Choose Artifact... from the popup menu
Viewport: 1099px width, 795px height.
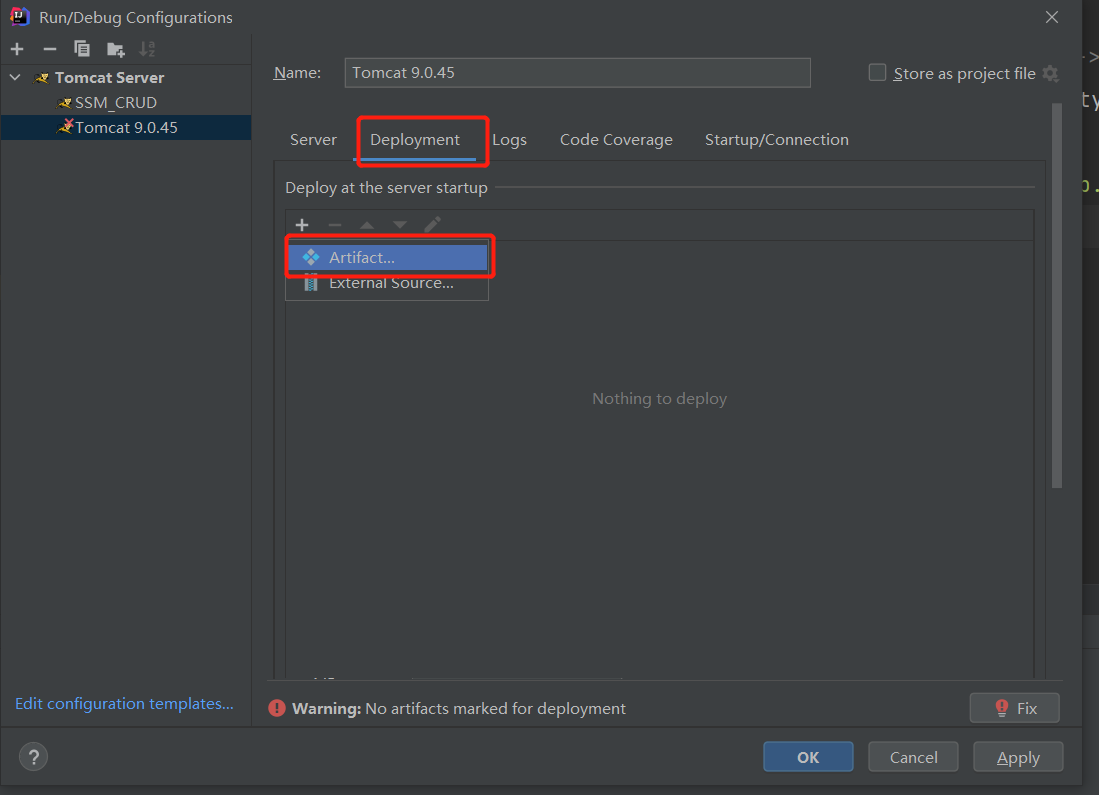(388, 257)
